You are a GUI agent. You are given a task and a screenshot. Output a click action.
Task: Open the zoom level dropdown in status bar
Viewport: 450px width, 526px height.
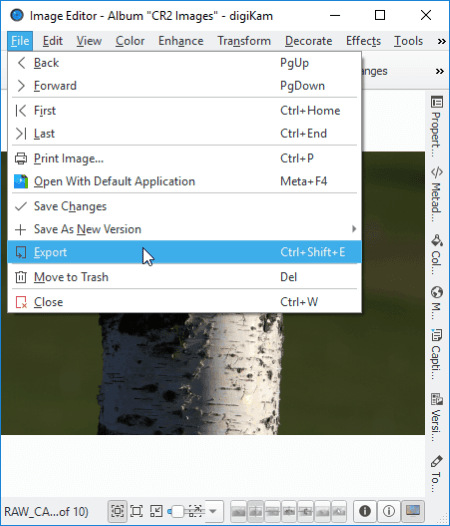click(213, 511)
